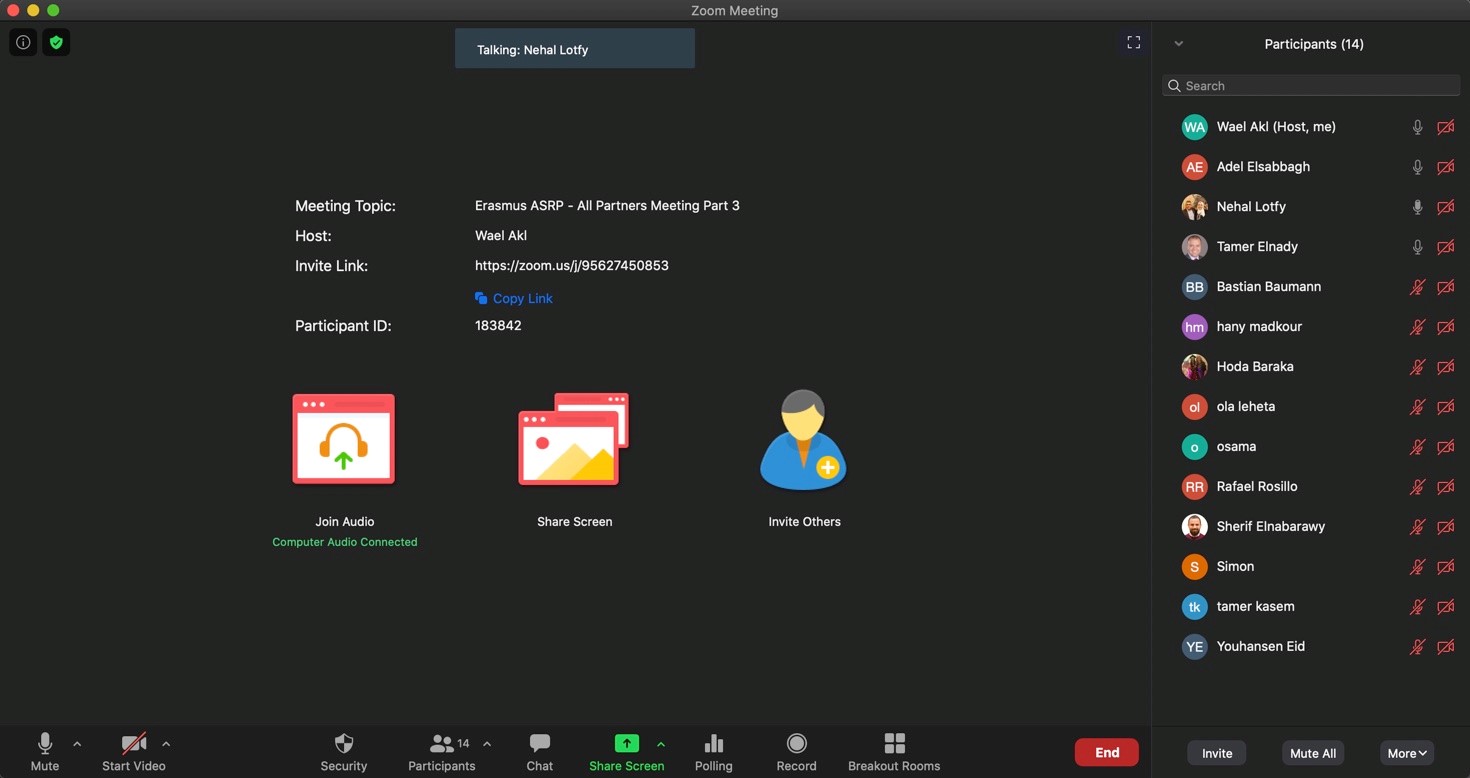
Task: Click the "Computer Audio Connected" status text
Action: pos(344,542)
